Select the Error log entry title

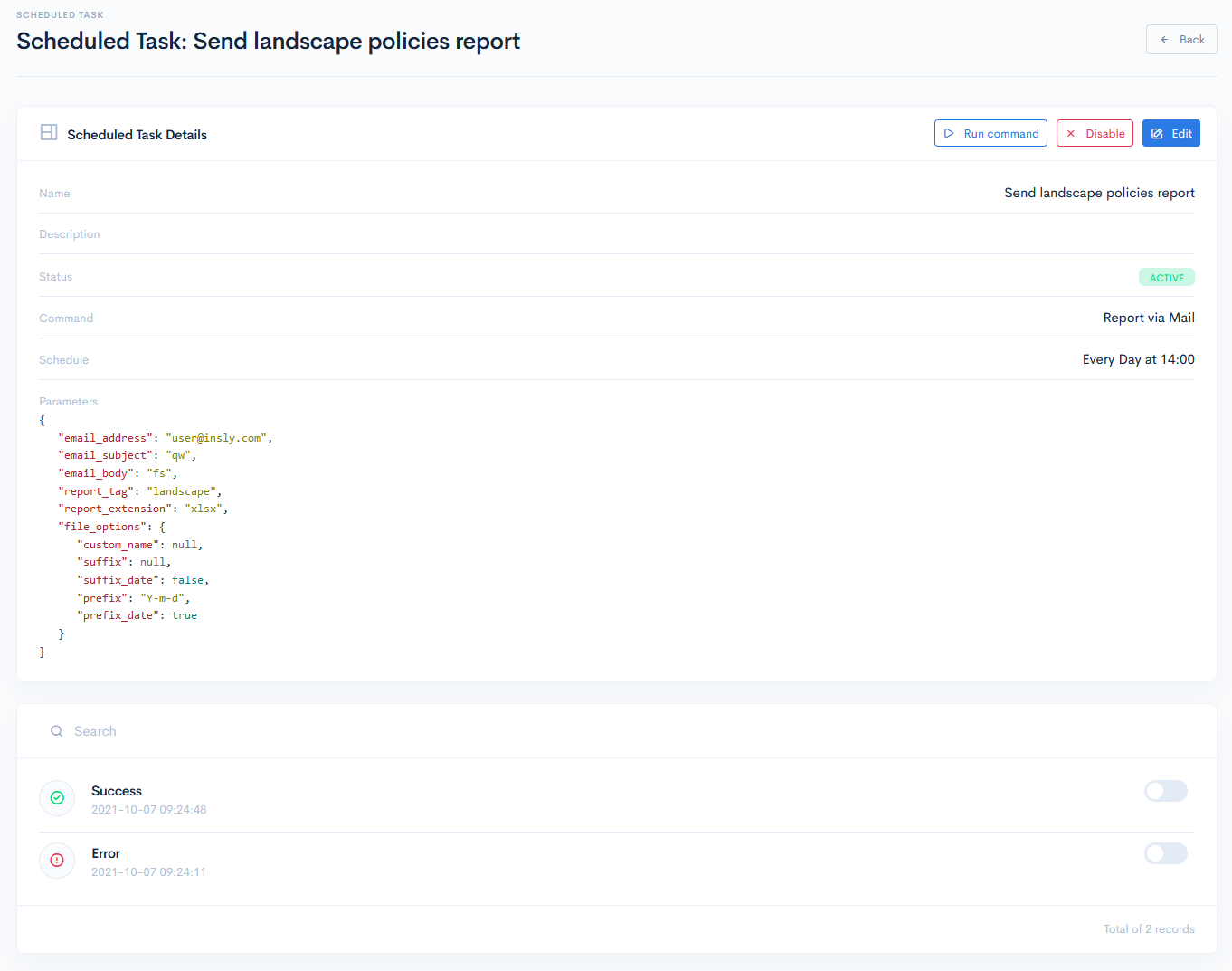point(106,853)
